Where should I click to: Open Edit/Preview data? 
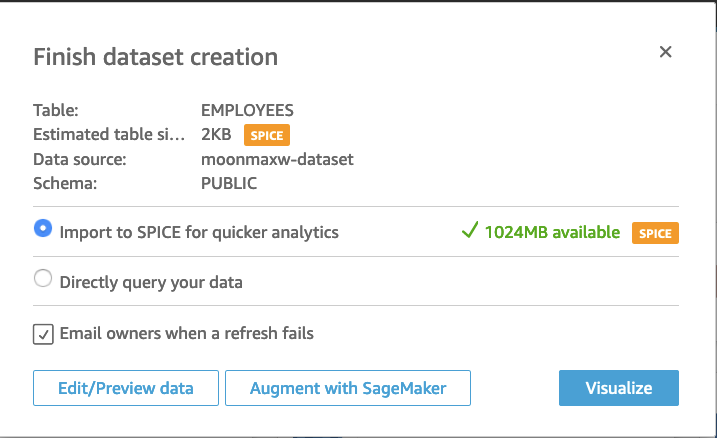[125, 388]
